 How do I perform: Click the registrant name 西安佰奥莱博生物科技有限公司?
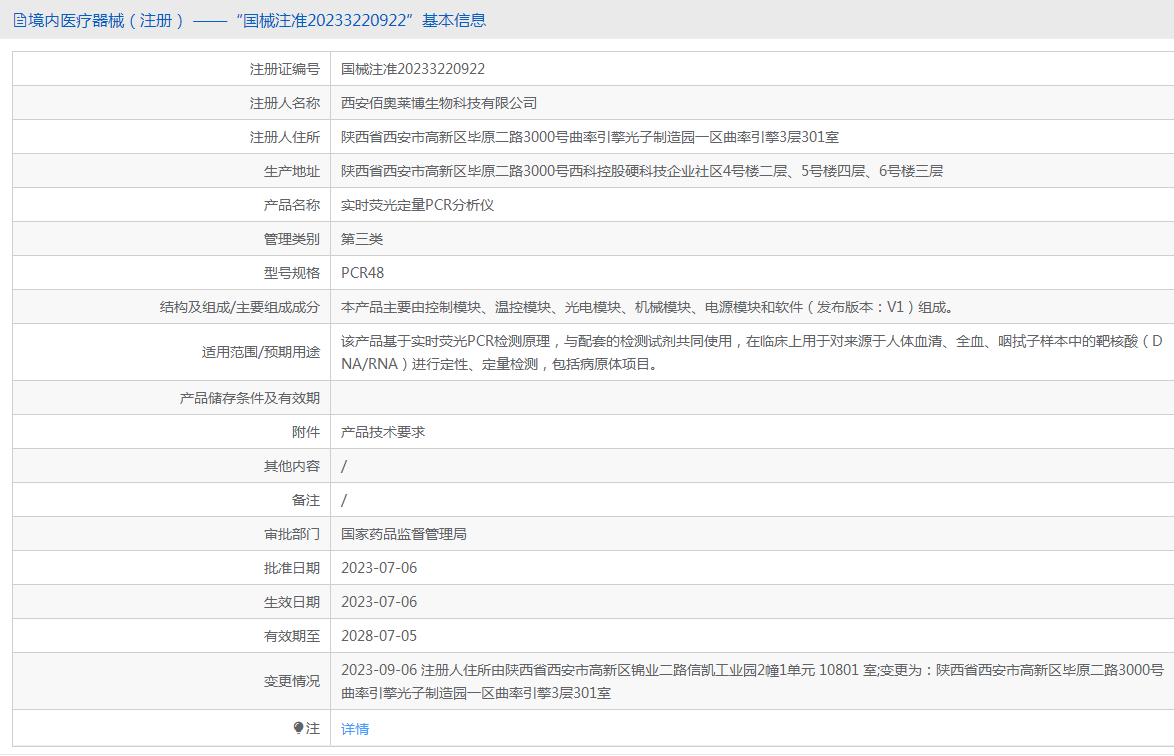tap(439, 103)
